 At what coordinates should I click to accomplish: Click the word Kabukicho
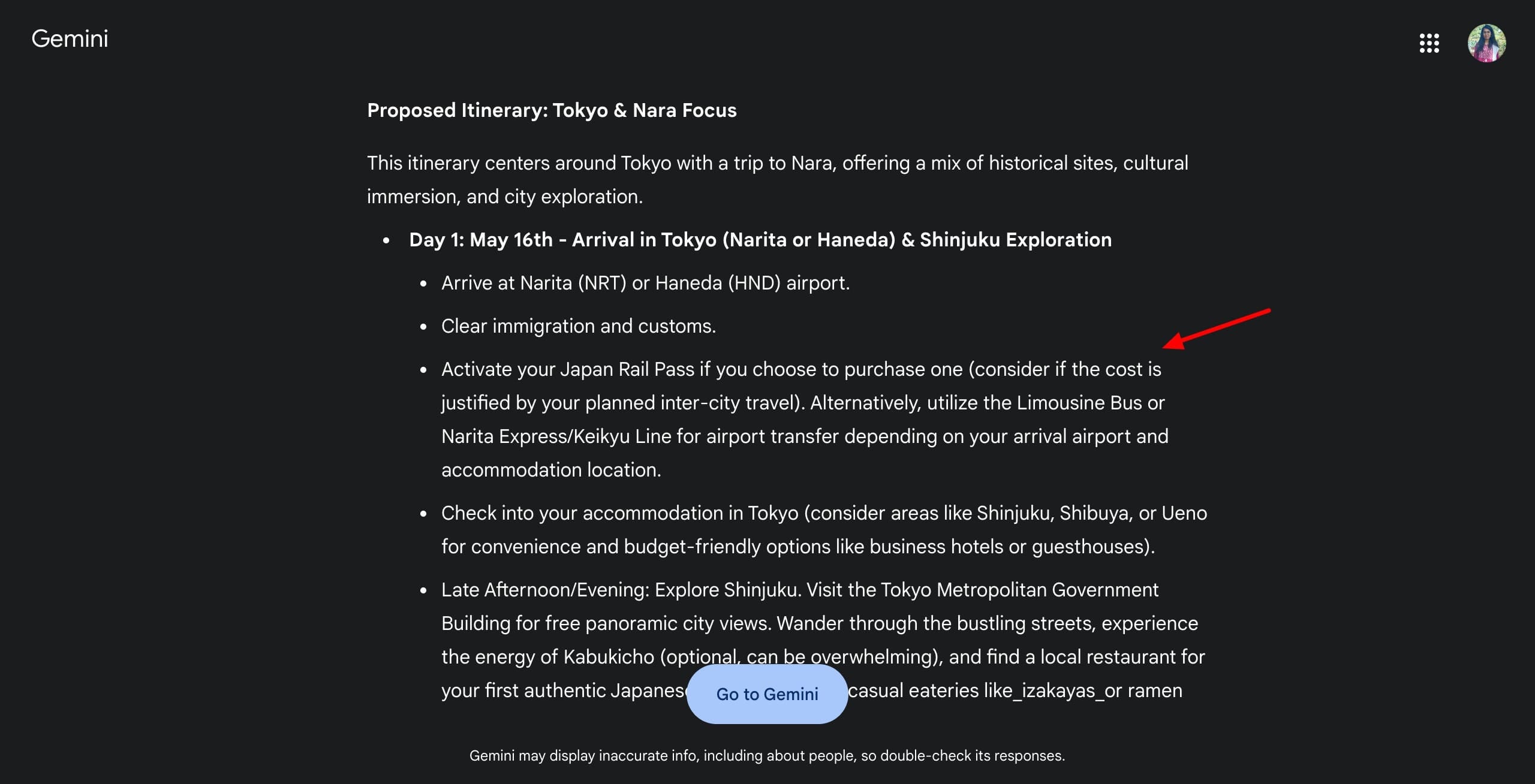click(x=608, y=657)
